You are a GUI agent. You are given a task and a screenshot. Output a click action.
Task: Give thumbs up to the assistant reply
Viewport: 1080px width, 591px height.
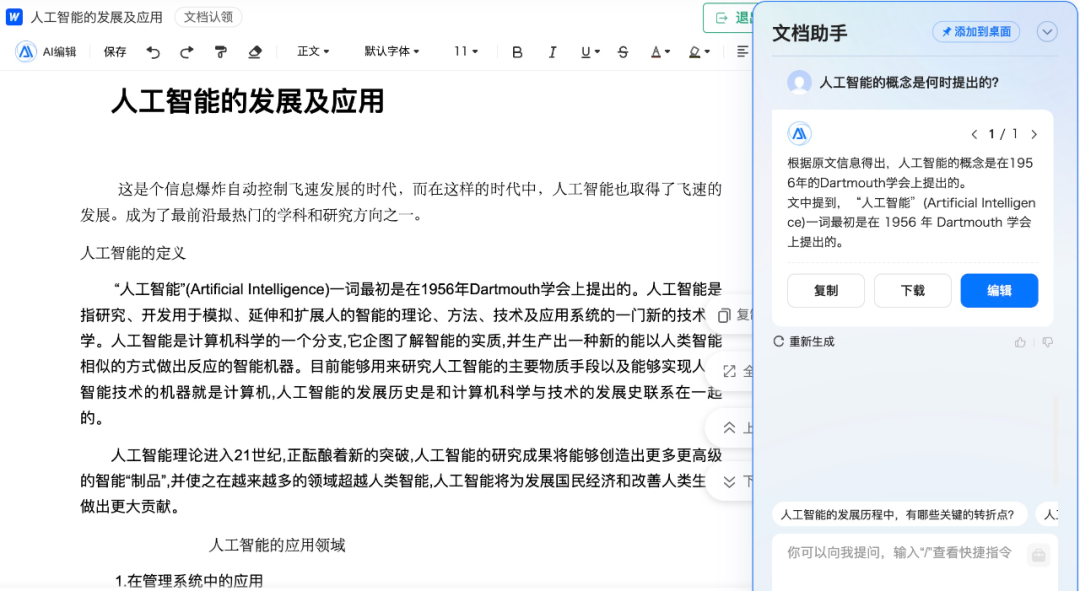[1019, 341]
